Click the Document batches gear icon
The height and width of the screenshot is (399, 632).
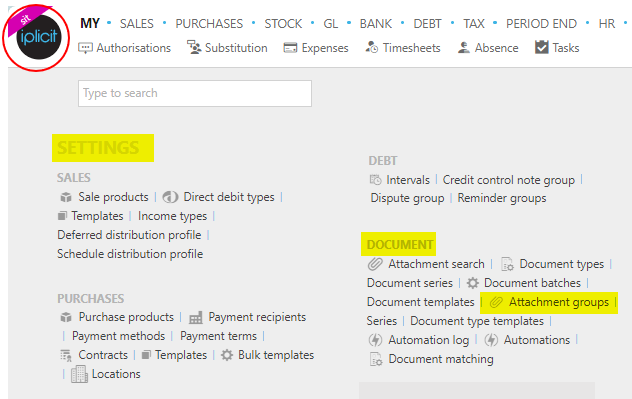[472, 283]
